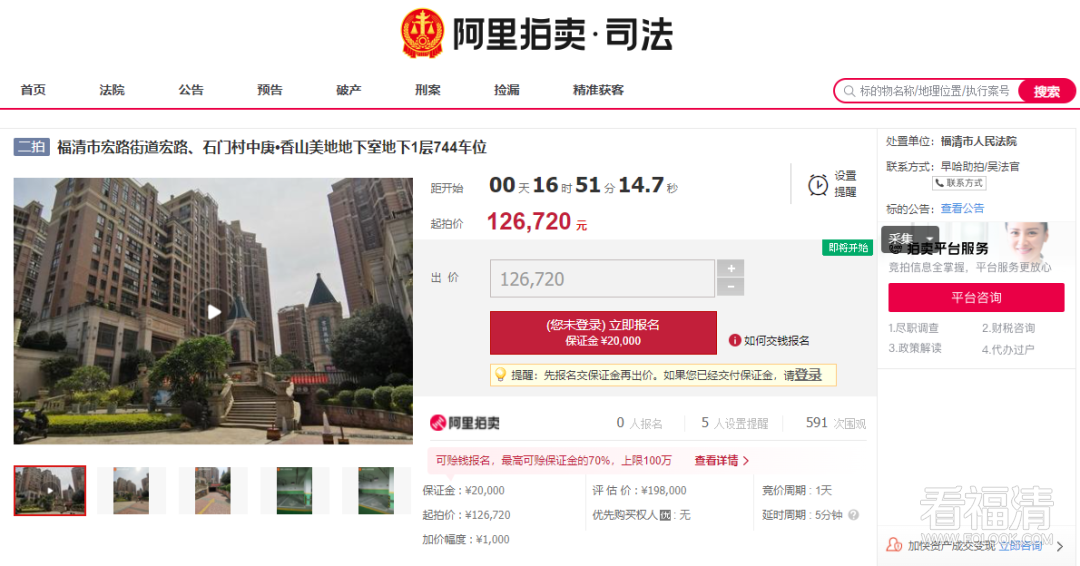This screenshot has width=1080, height=566.
Task: Open the 首页 navigation item
Action: pyautogui.click(x=33, y=90)
